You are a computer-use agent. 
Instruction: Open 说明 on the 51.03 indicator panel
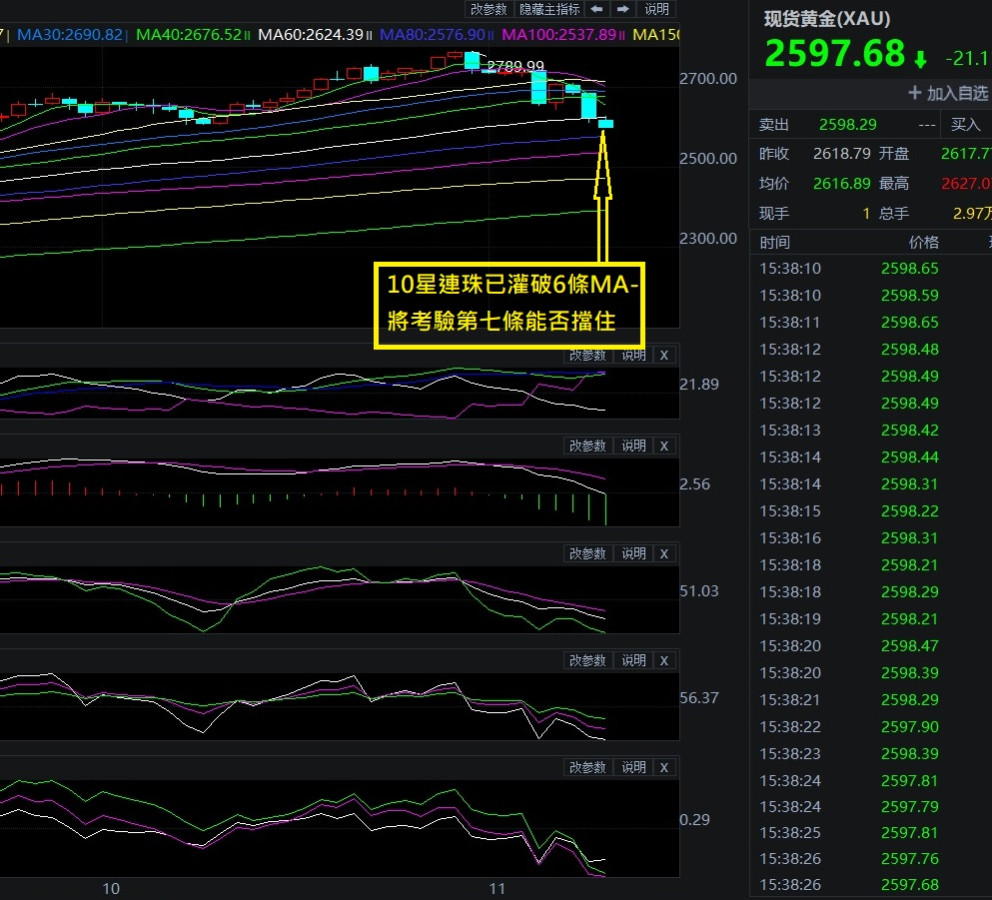click(634, 553)
